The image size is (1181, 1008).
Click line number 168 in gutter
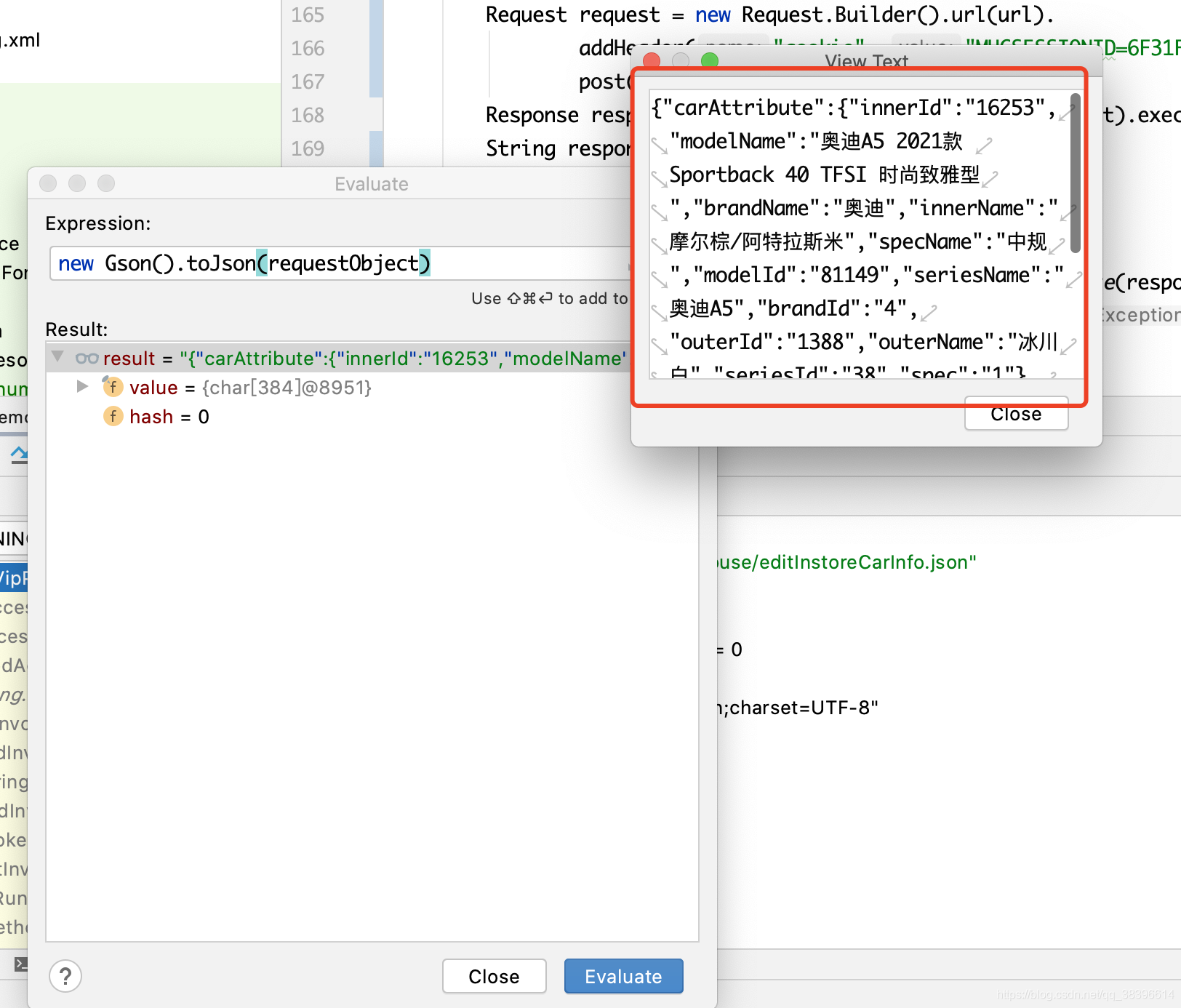point(308,115)
